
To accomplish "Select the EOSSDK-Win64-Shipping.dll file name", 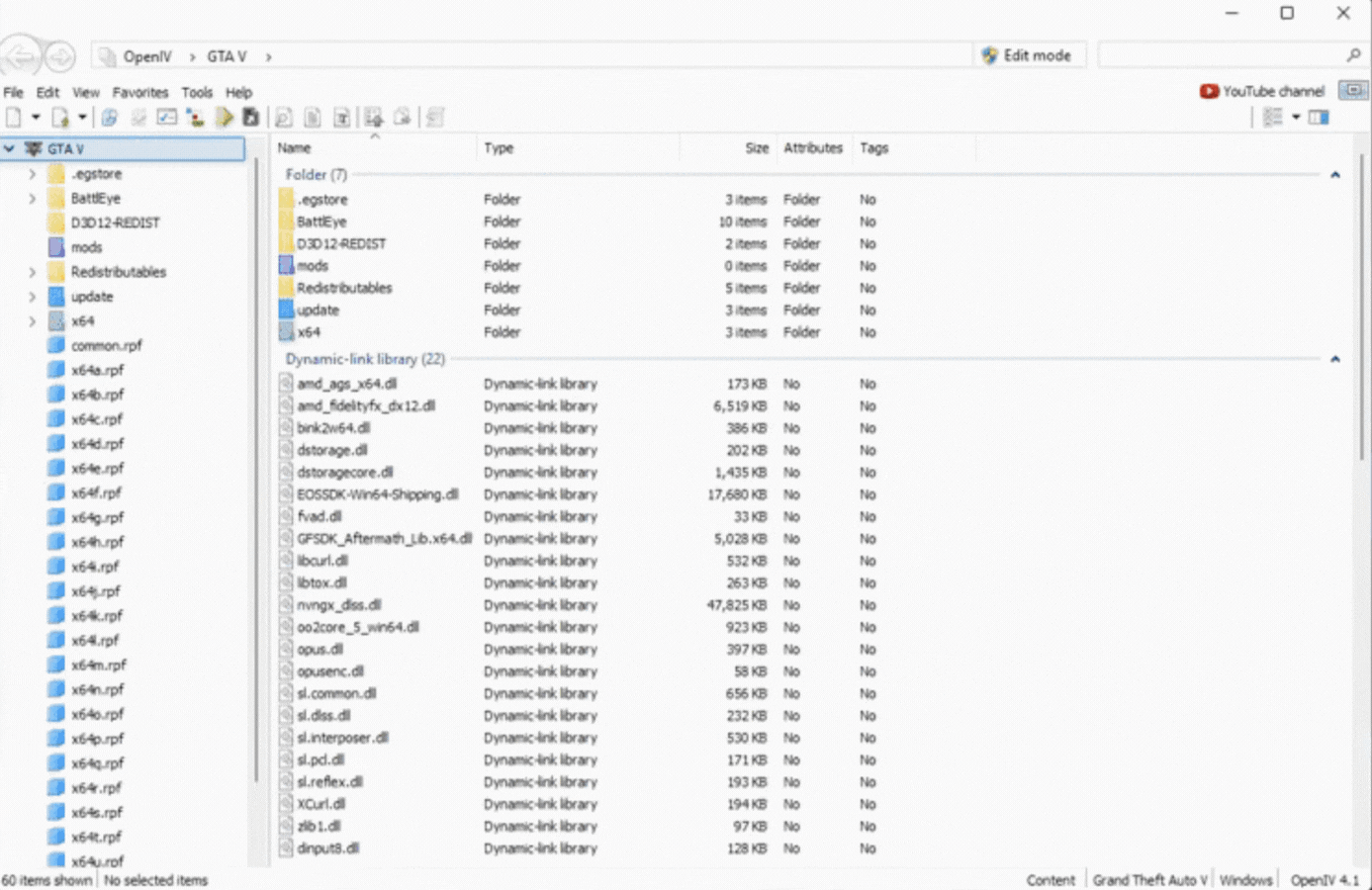I will [x=378, y=494].
